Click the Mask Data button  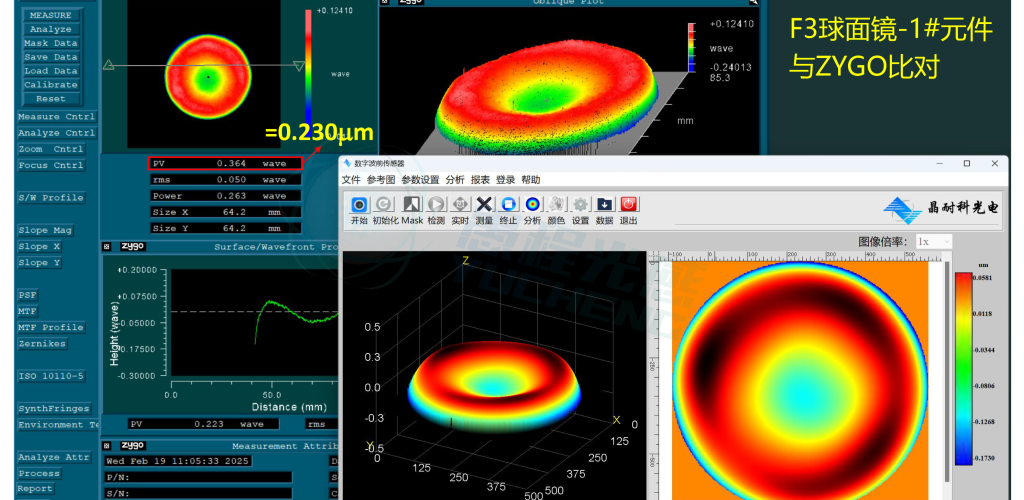(x=51, y=43)
